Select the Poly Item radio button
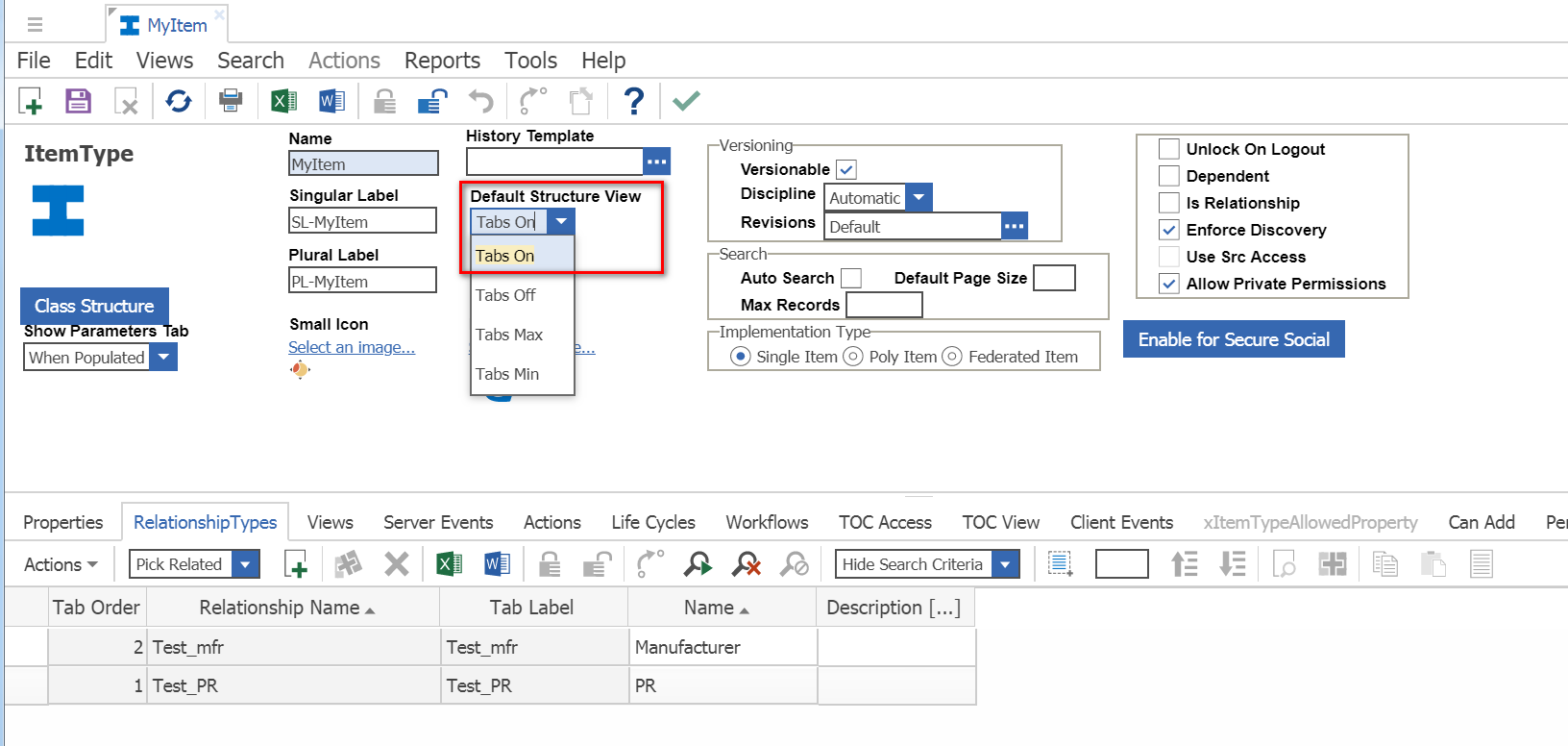 [852, 357]
